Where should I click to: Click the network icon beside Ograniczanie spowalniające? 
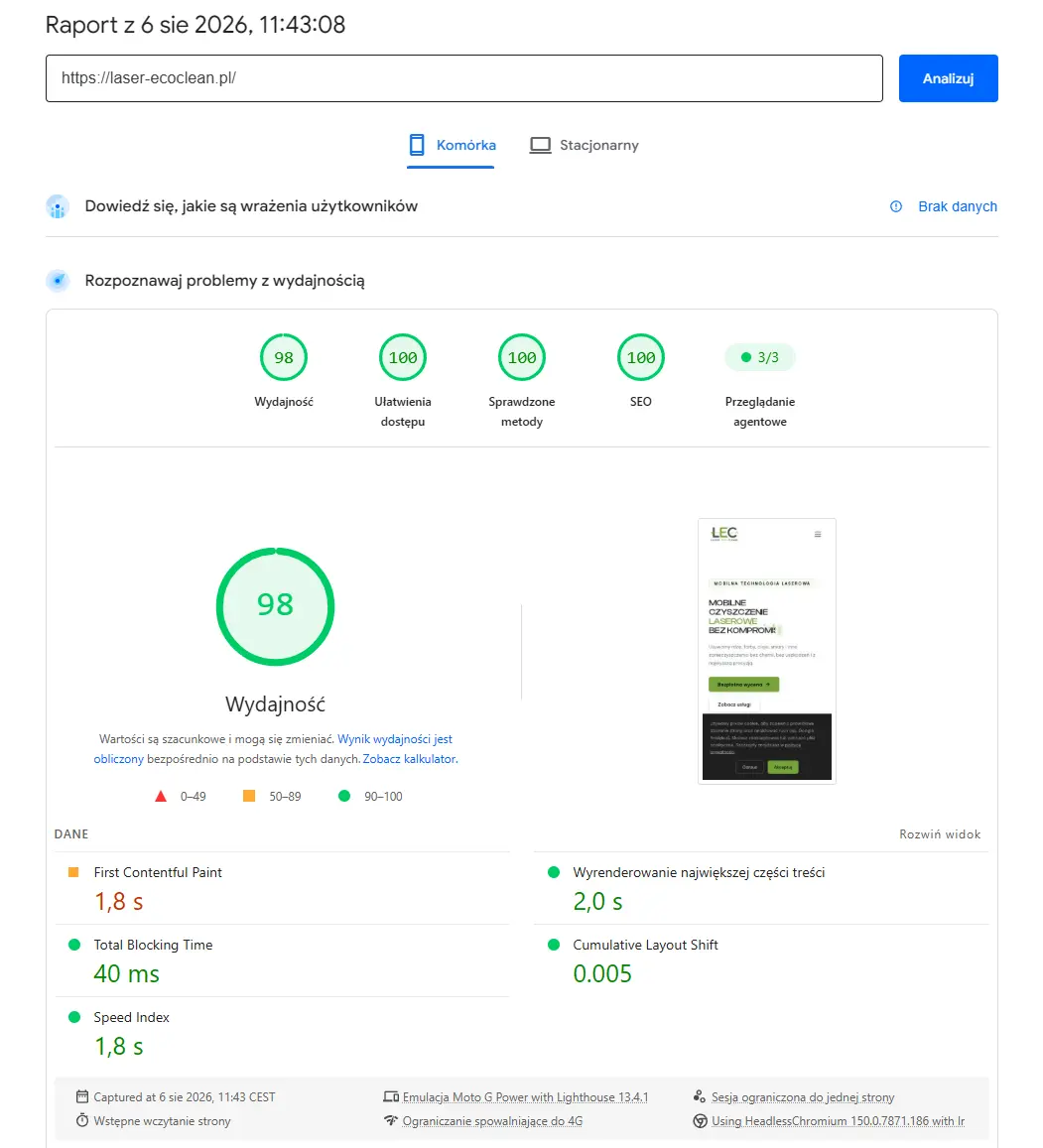click(x=390, y=1121)
